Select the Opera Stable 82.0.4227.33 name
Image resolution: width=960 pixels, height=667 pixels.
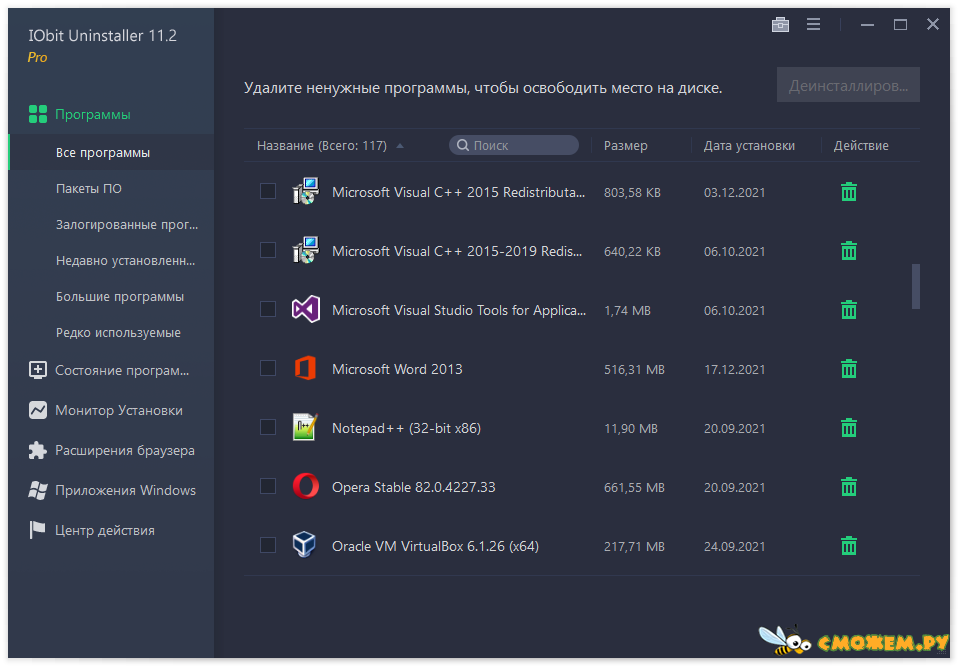[413, 488]
